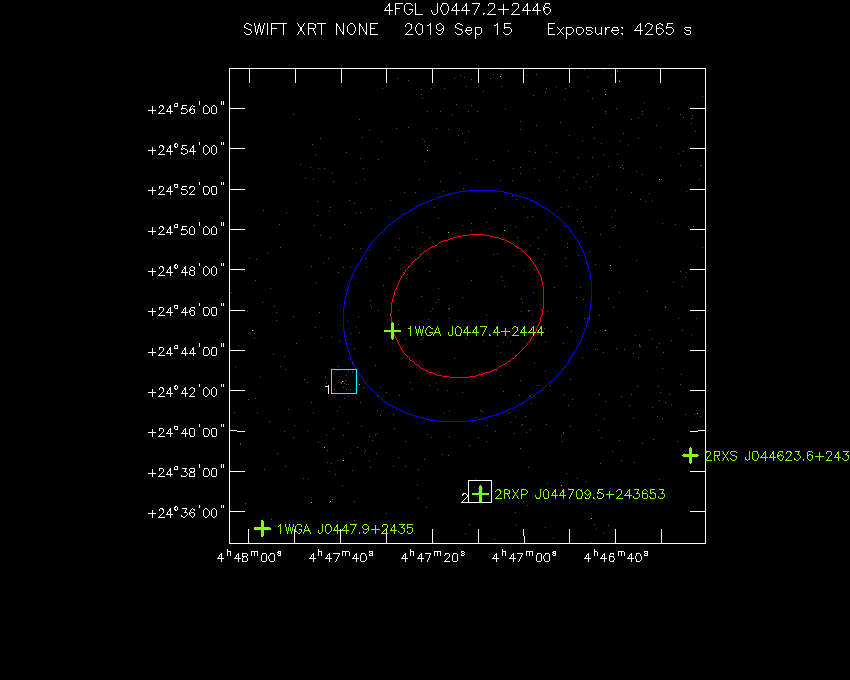The height and width of the screenshot is (680, 850).
Task: Click declination label +24°44'00"
Action: 186,351
